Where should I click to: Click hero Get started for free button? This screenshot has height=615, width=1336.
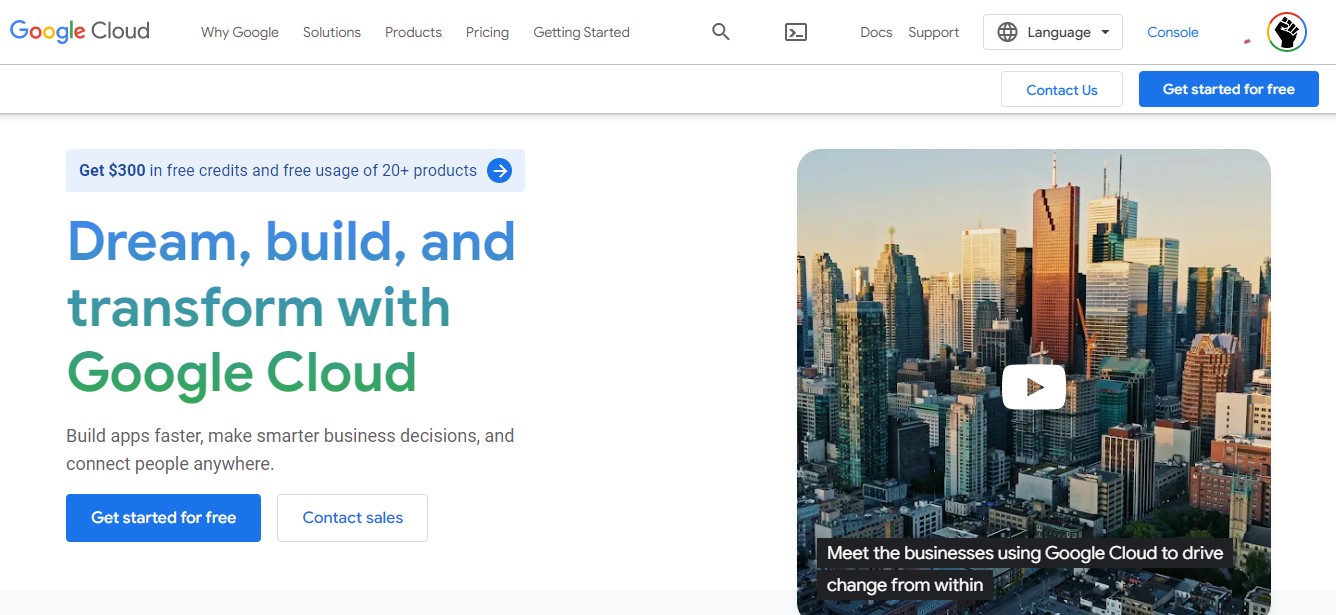pos(163,518)
